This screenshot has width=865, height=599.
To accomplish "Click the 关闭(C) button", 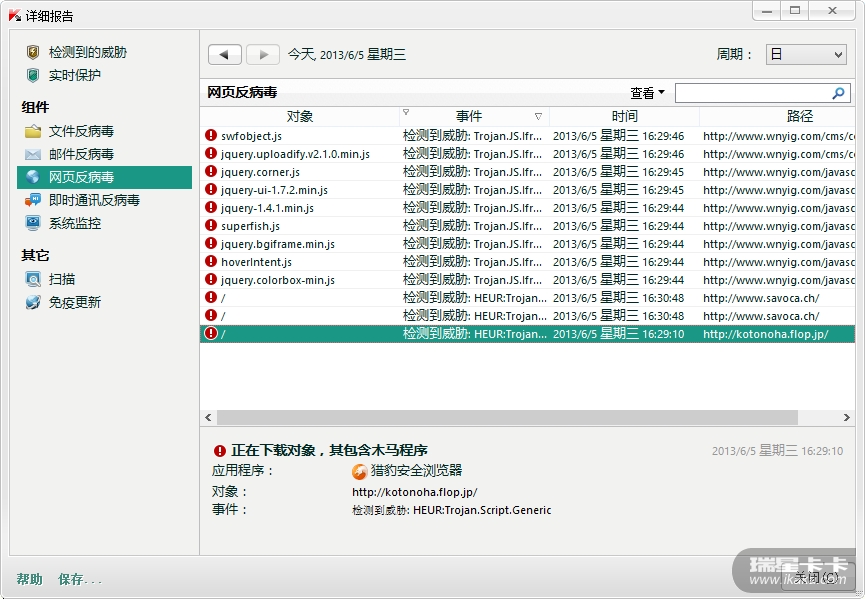I will (x=816, y=577).
